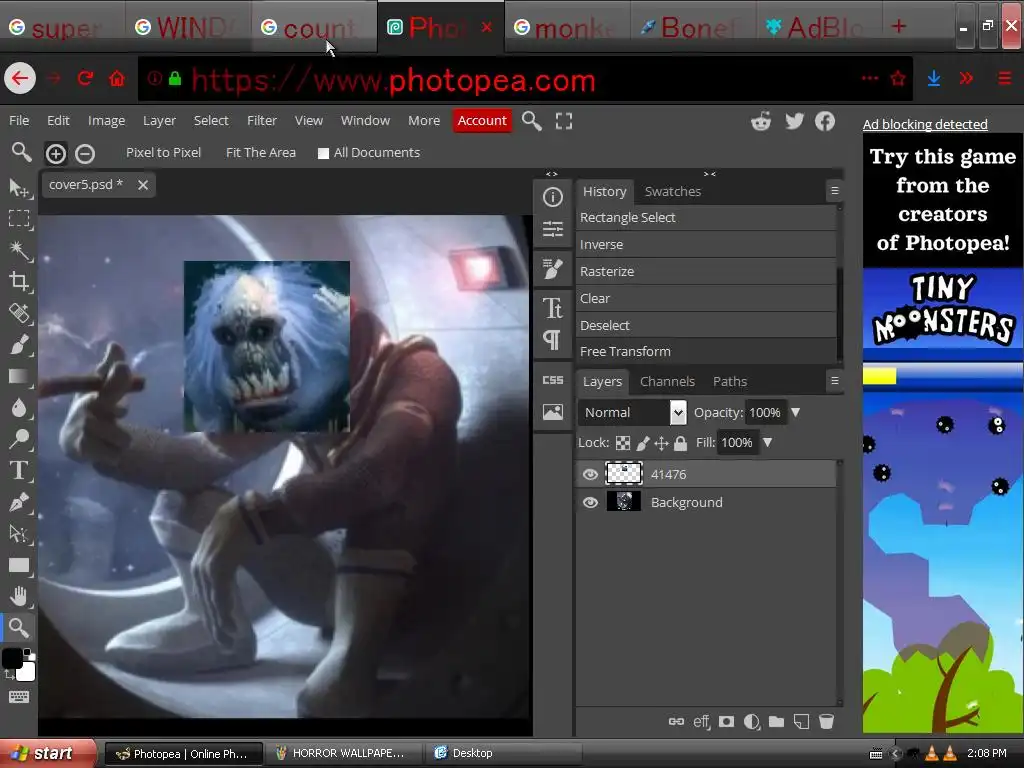Select the Path Select tool
Viewport: 1024px width, 768px height.
point(19,534)
